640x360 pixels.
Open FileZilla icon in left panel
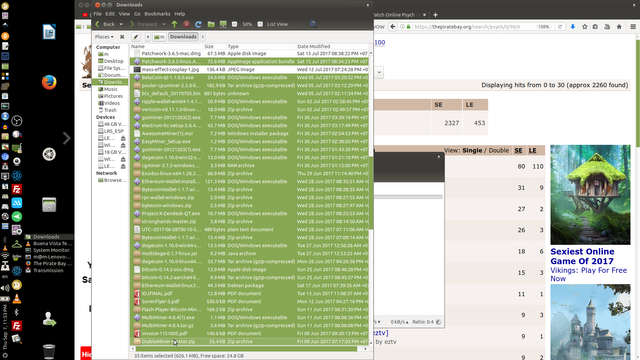pyautogui.click(x=17, y=189)
